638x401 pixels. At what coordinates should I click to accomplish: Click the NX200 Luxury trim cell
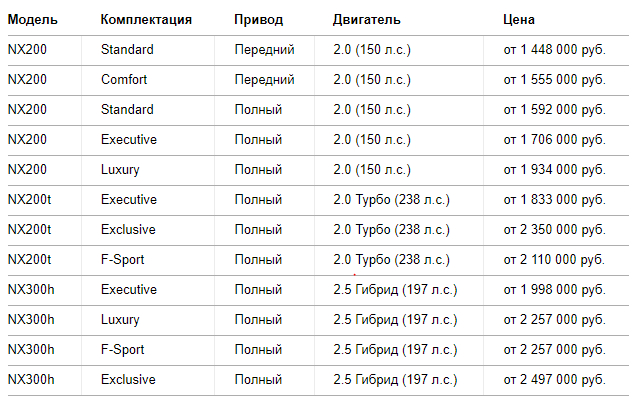(120, 170)
